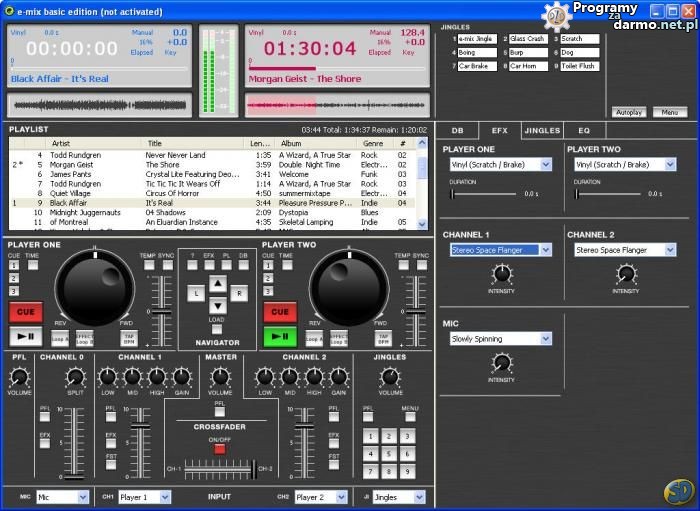Expand the Mic effect Slowly Spinning dropdown
The image size is (700, 511).
(x=545, y=339)
